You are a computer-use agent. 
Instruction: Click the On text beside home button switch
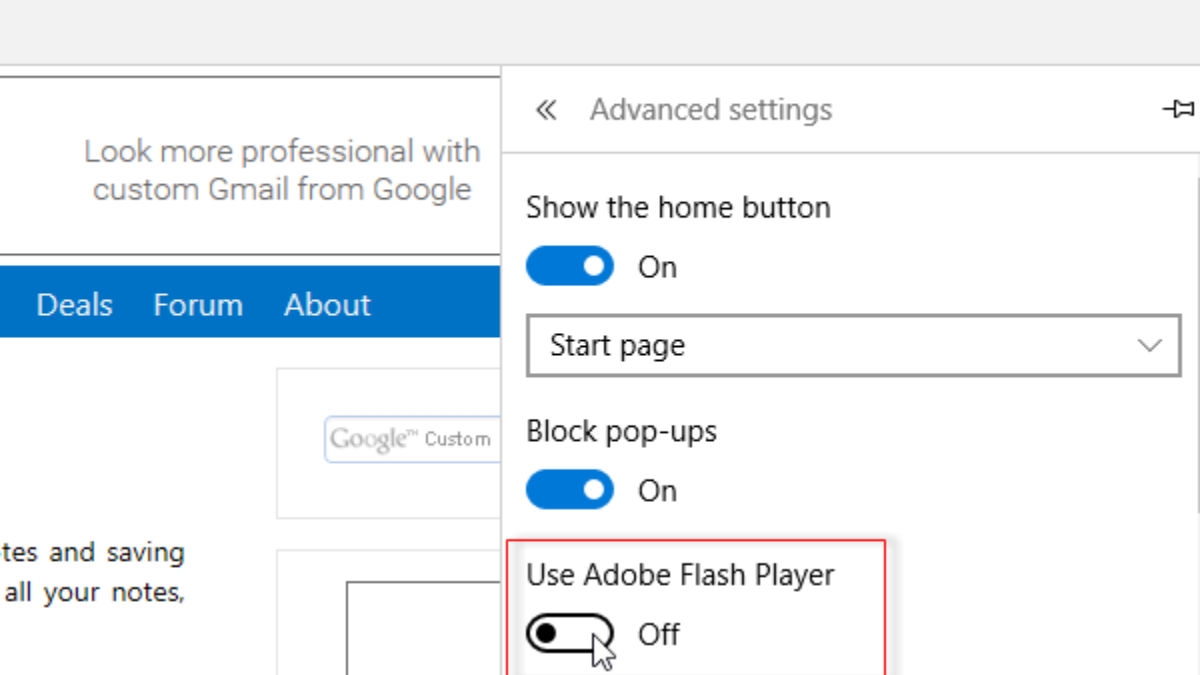coord(657,267)
